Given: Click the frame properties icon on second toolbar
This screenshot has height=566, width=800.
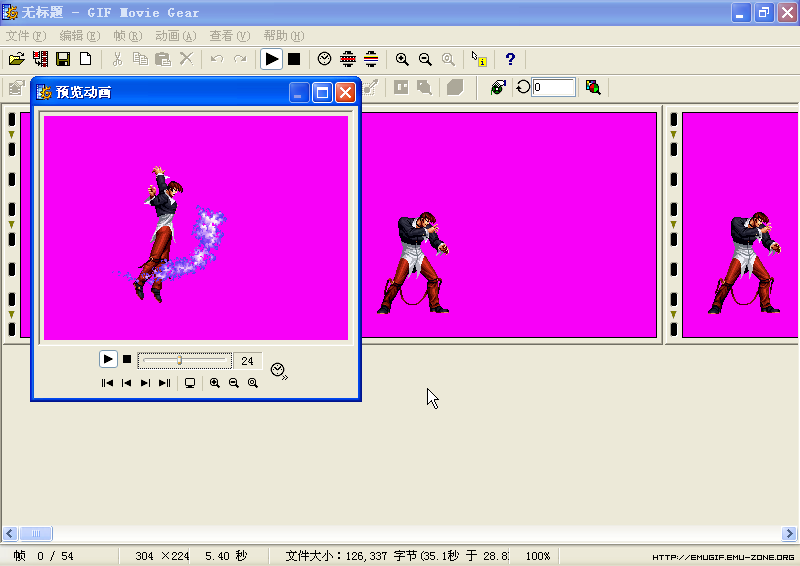Looking at the screenshot, I should click(x=16, y=88).
